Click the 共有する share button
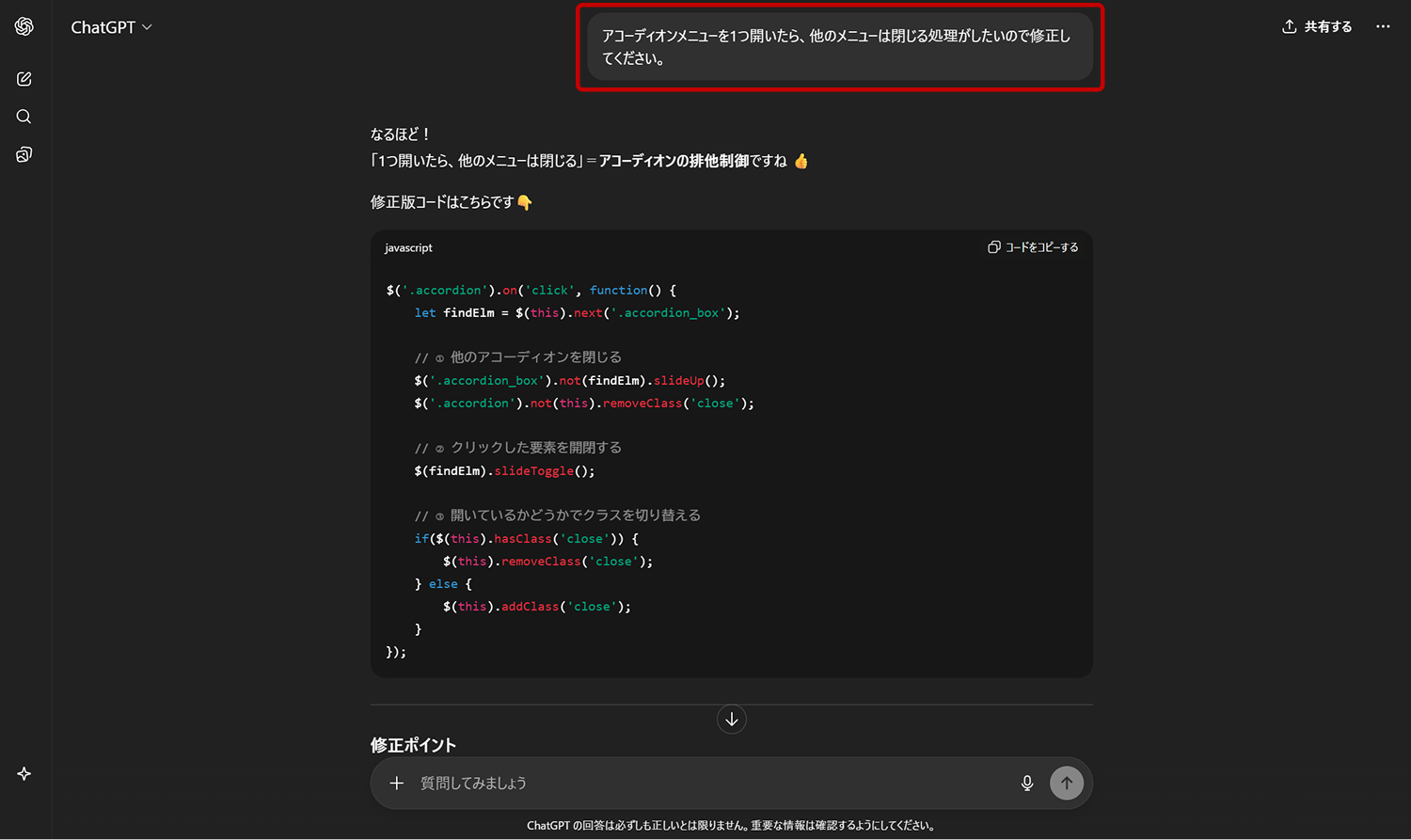This screenshot has width=1411, height=840. 1317,26
